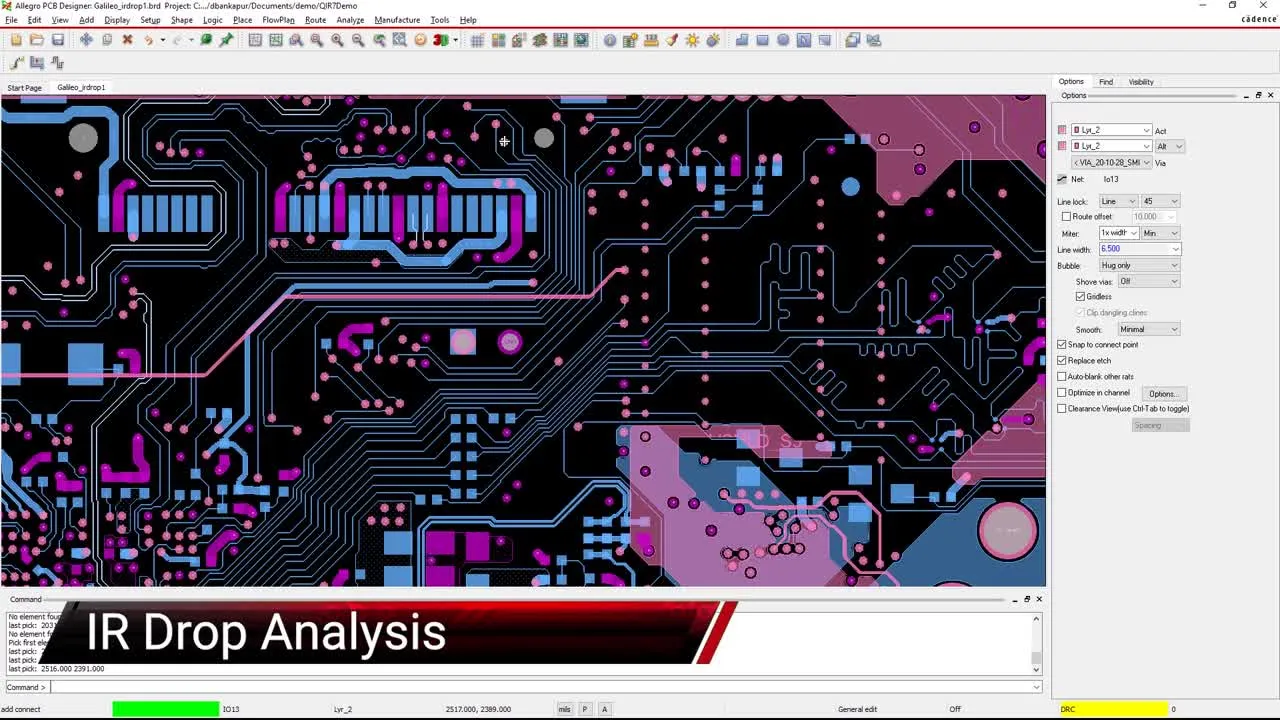Switch to the Start Page tab
The image size is (1280, 720).
[x=24, y=88]
